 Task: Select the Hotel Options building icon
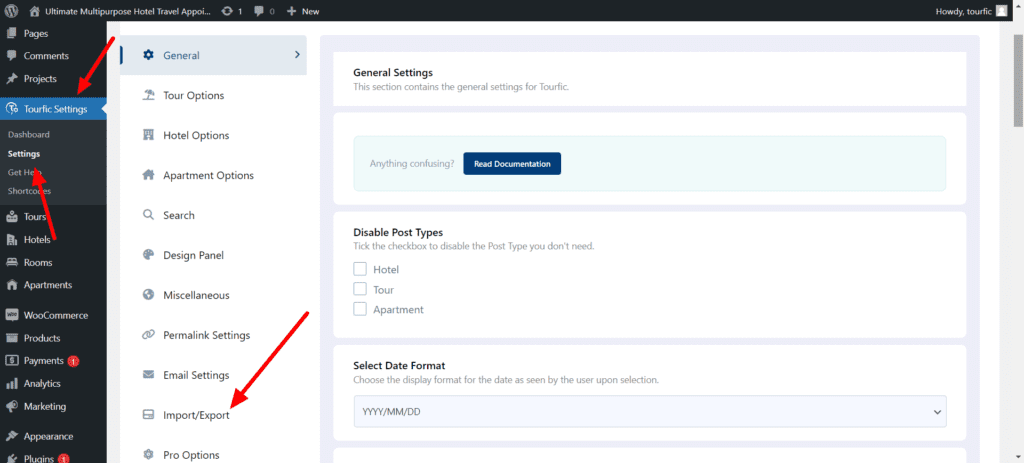pos(148,135)
